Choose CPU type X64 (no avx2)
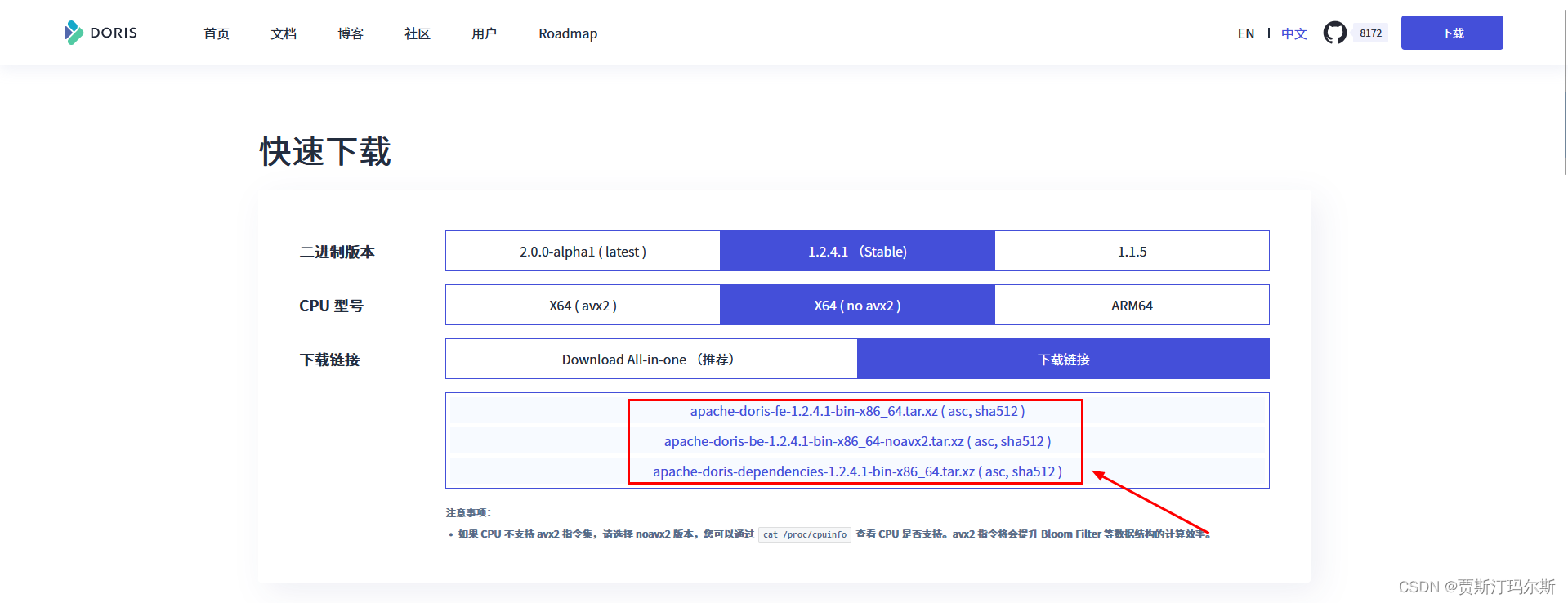 (857, 305)
